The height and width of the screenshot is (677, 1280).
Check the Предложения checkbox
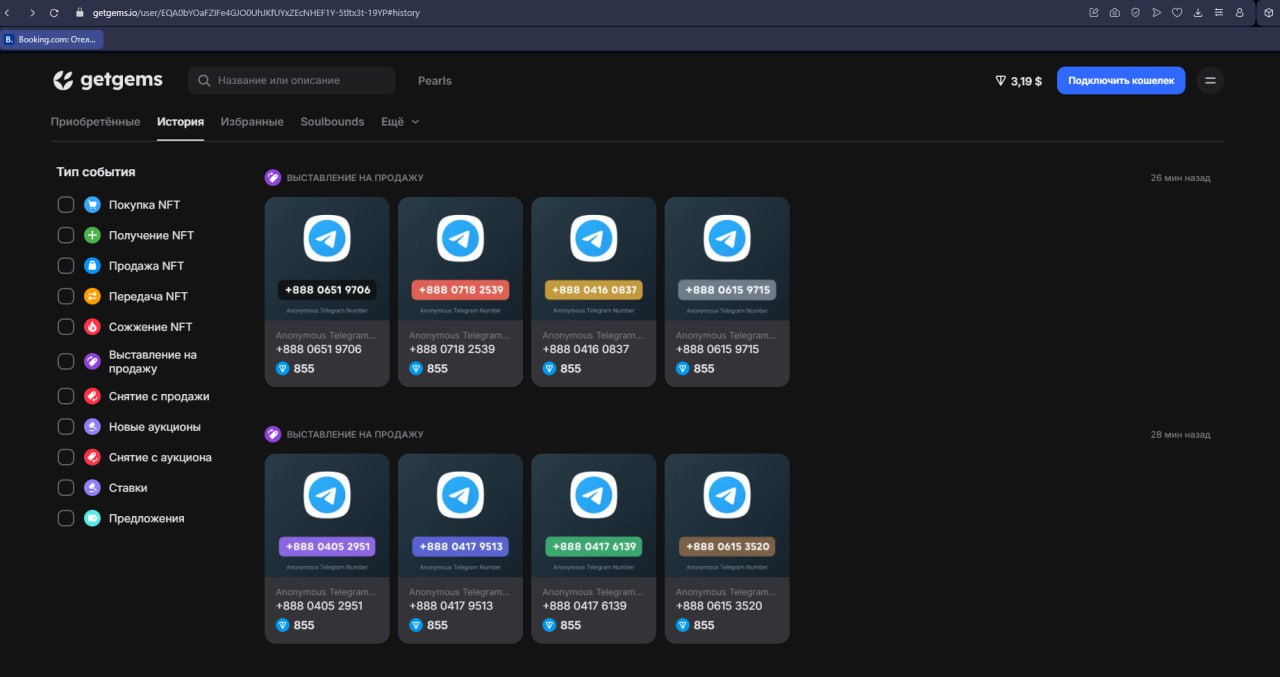click(66, 518)
